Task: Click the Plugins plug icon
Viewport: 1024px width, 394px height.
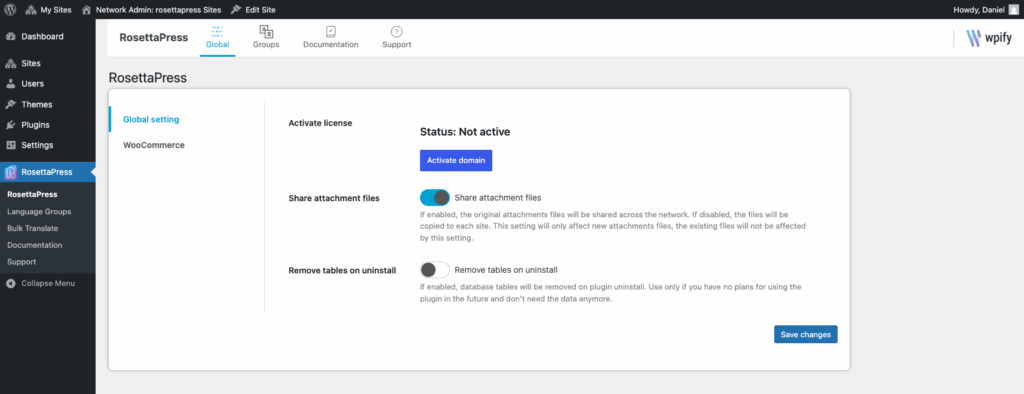Action: tap(10, 125)
